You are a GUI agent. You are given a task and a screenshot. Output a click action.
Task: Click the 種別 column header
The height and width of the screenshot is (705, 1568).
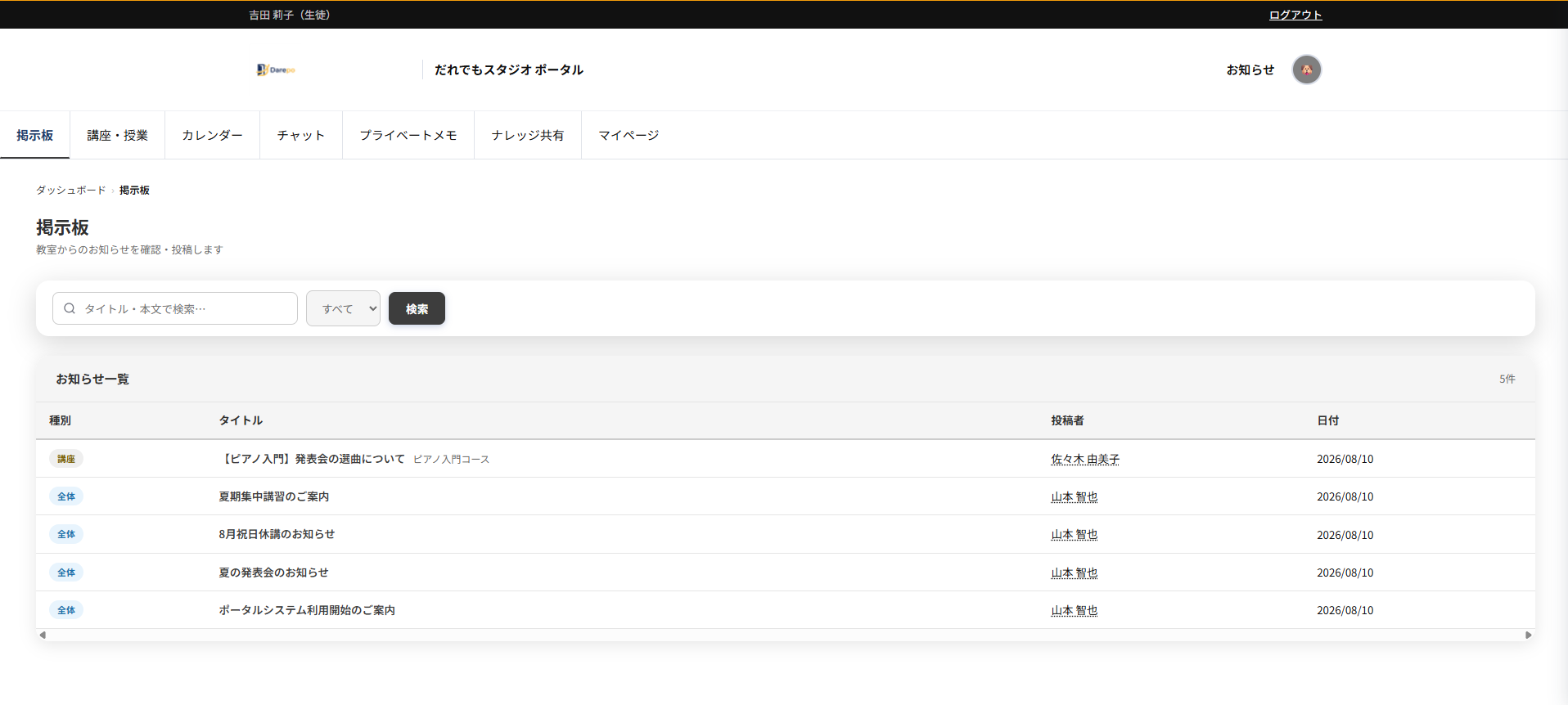coord(60,420)
